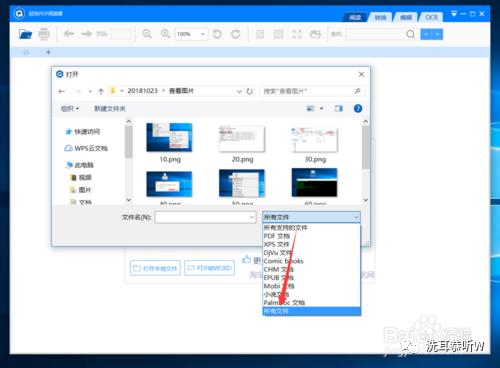This screenshot has width=500, height=368.
Task: Go up one folder level in dialog
Action: click(x=101, y=91)
